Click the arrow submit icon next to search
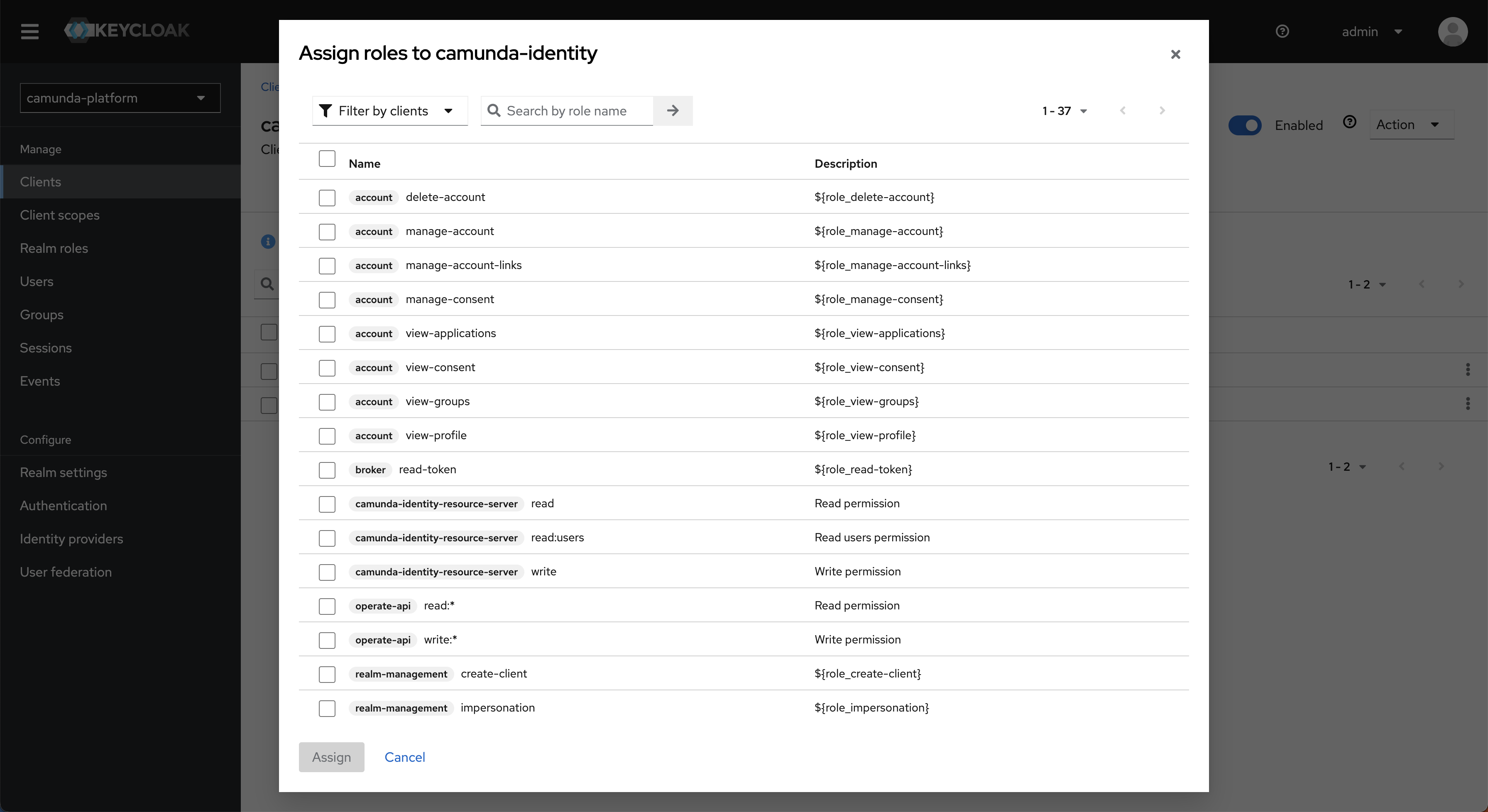This screenshot has height=812, width=1488. (x=674, y=110)
